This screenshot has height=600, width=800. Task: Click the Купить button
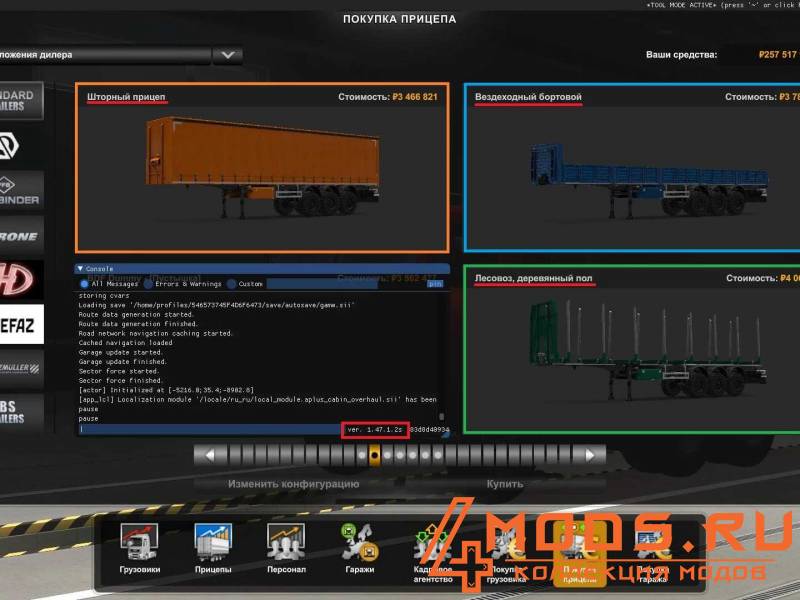505,484
